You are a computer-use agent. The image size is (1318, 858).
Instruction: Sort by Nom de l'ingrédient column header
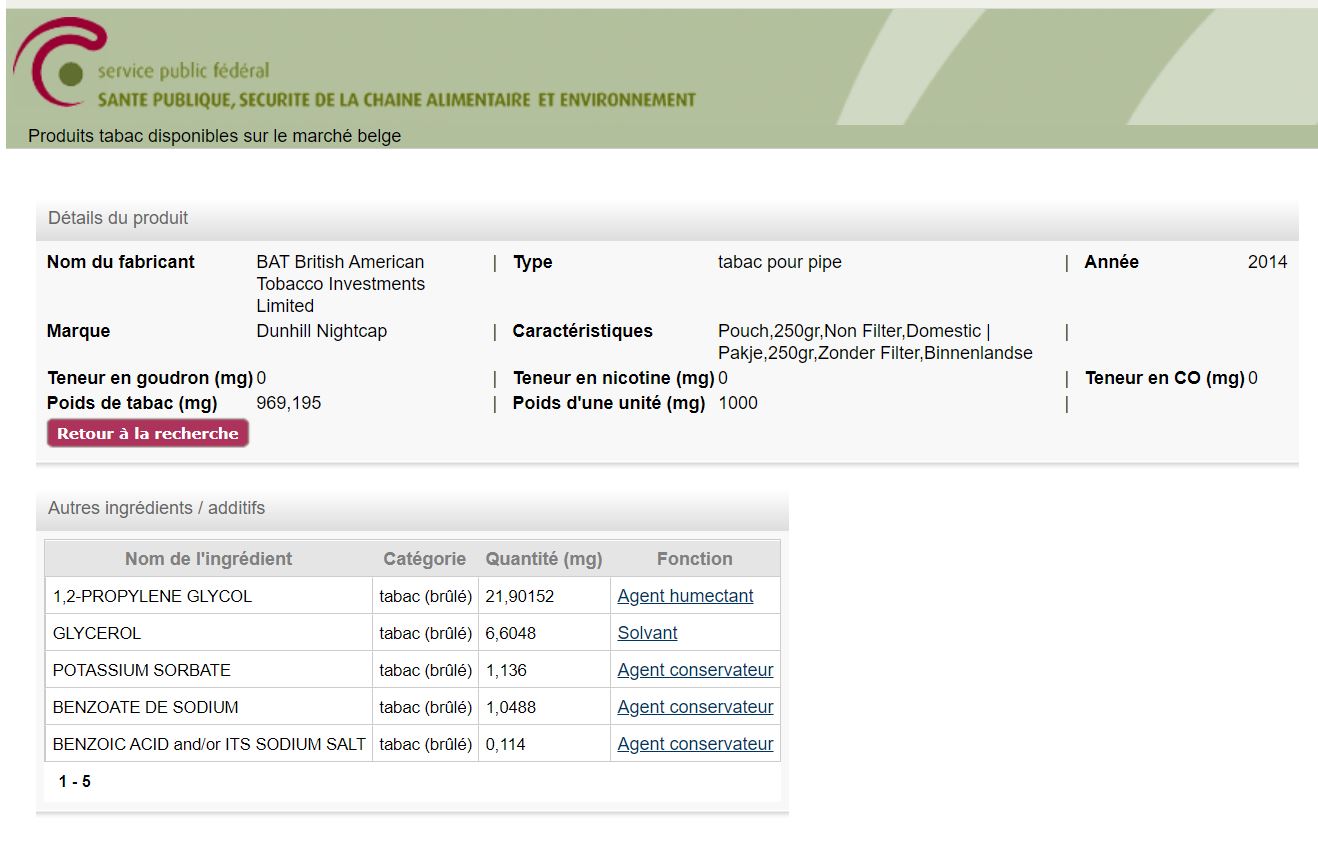coord(208,559)
